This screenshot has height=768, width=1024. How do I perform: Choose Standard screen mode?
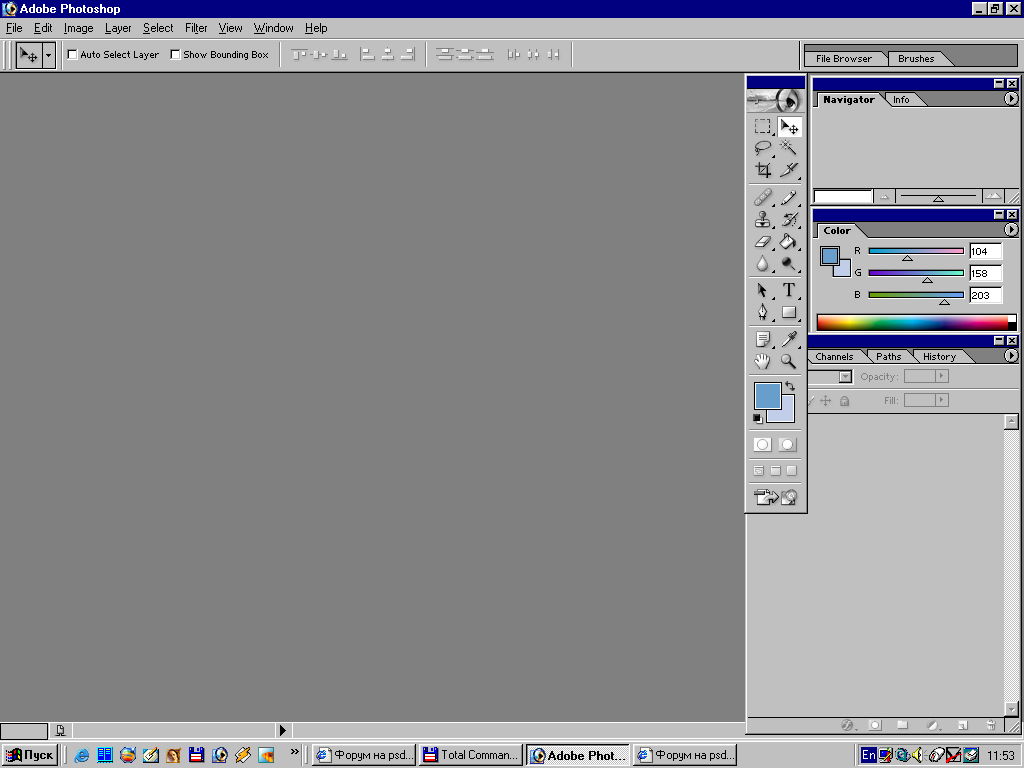point(759,471)
